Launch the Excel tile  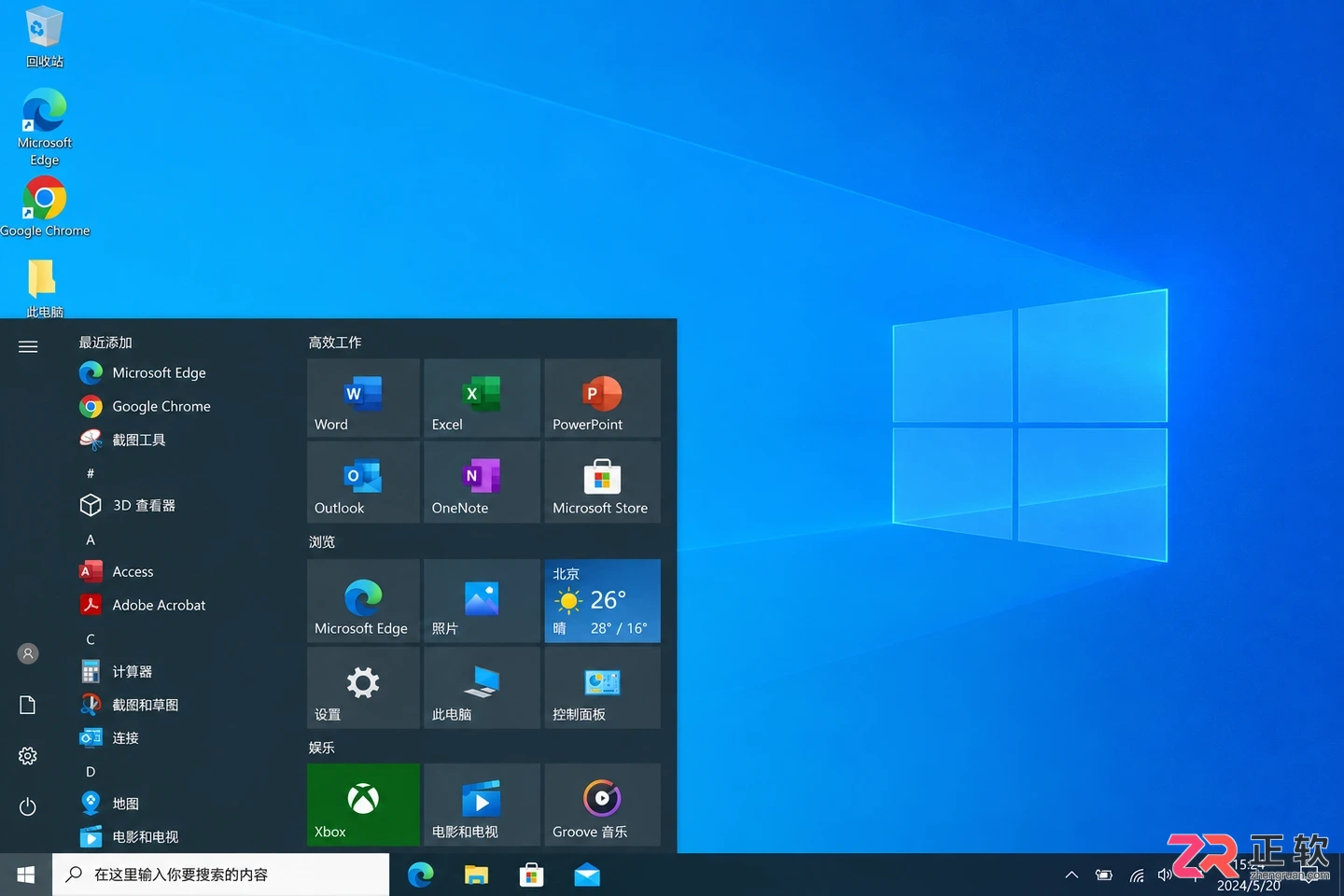point(482,398)
